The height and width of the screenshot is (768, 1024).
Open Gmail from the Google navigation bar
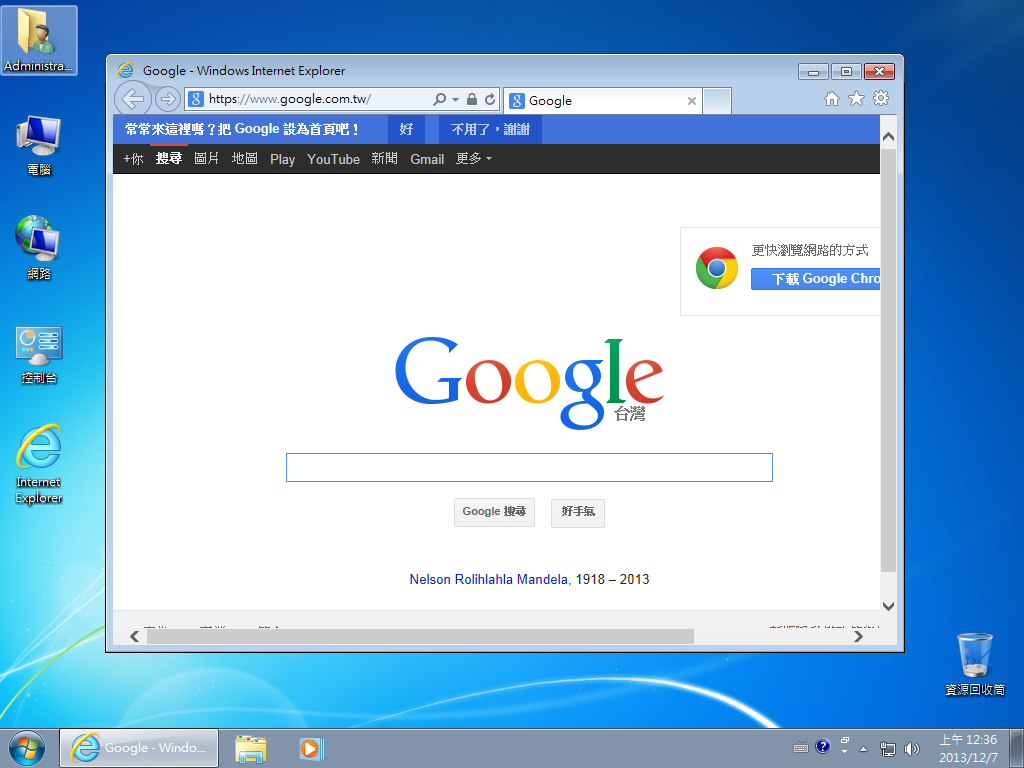(x=427, y=159)
